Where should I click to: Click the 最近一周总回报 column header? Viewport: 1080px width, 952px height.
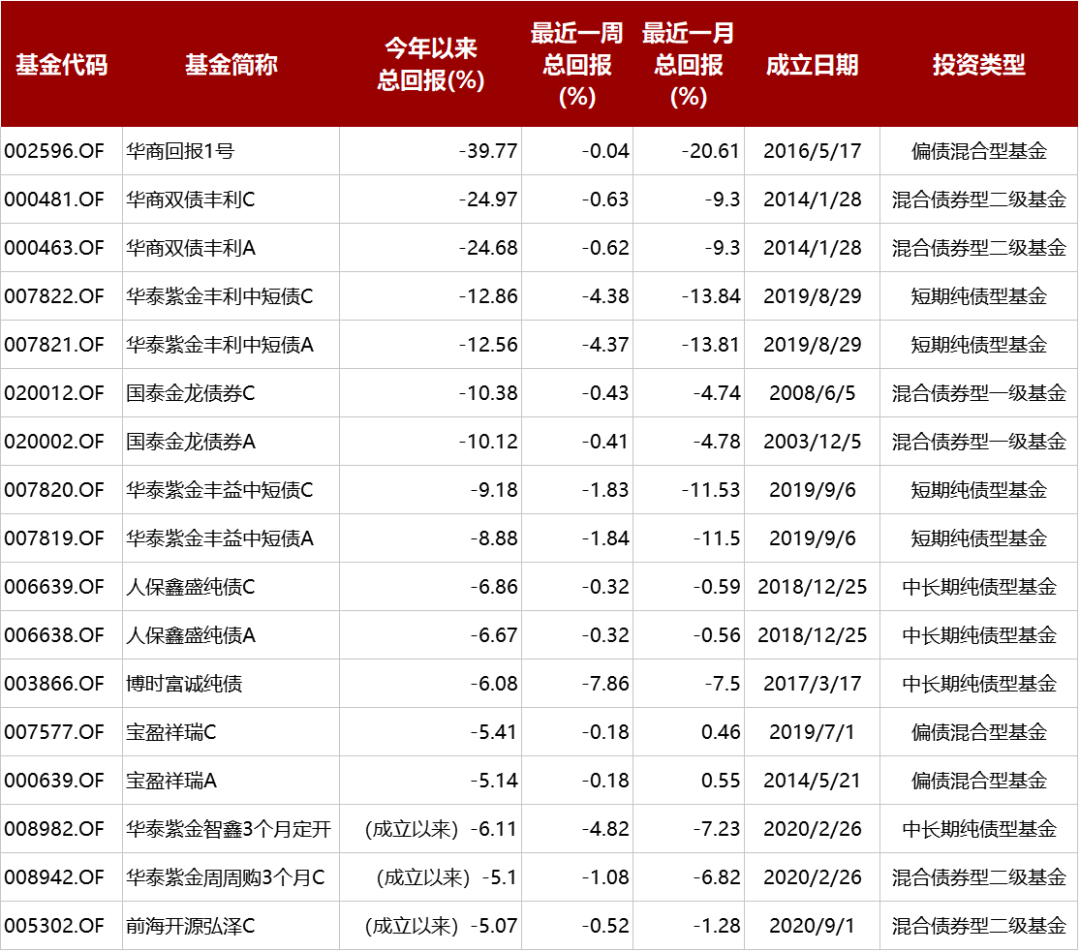(x=577, y=65)
